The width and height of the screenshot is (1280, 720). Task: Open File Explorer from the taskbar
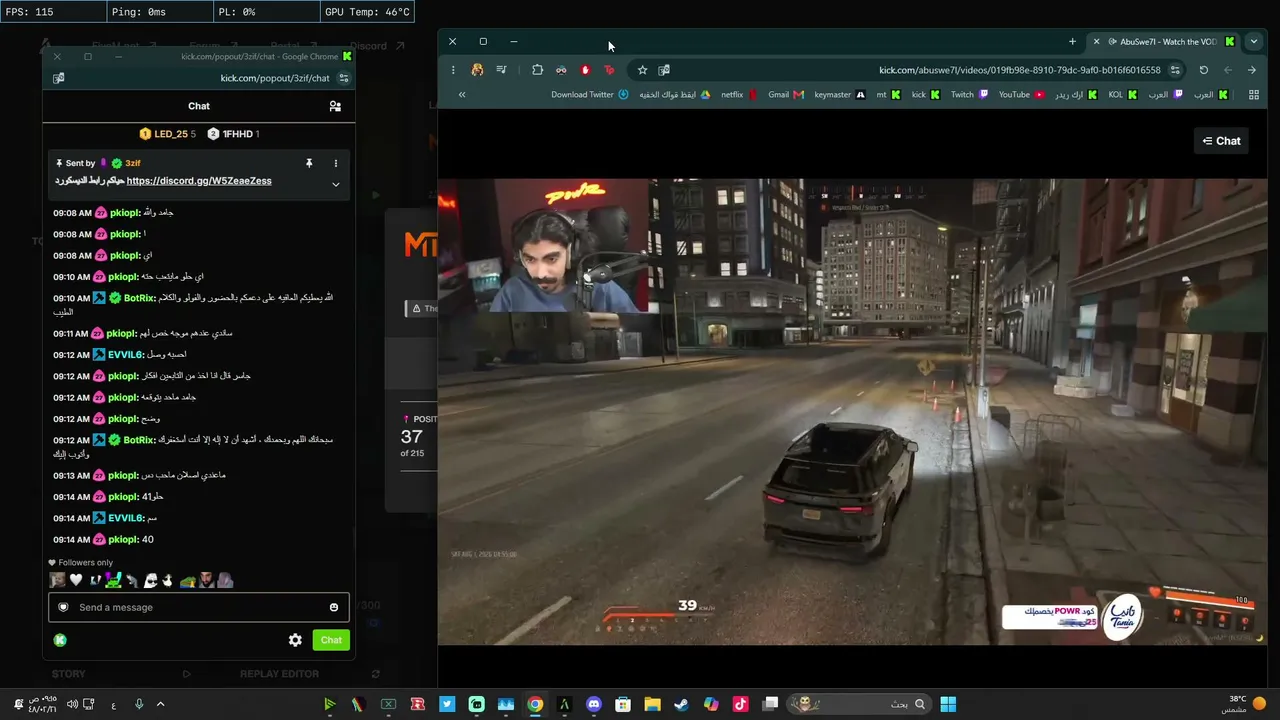(652, 704)
